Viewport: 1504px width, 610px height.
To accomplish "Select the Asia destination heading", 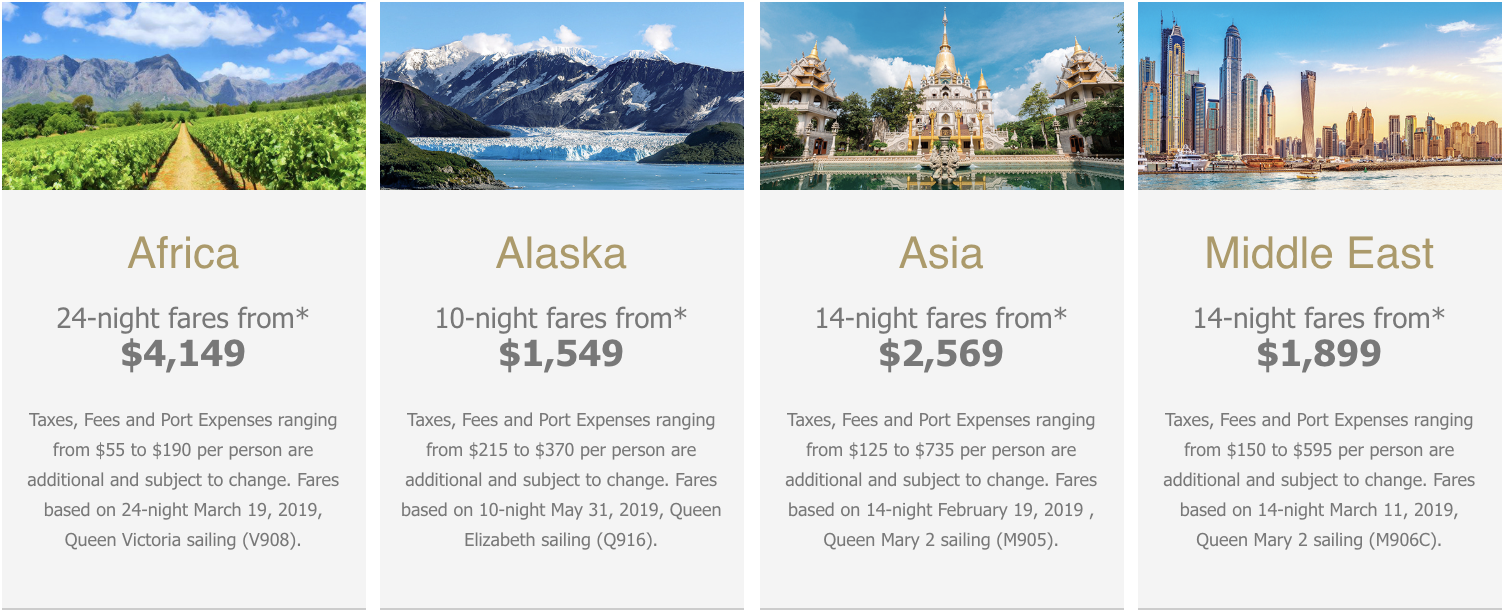I will pyautogui.click(x=941, y=253).
